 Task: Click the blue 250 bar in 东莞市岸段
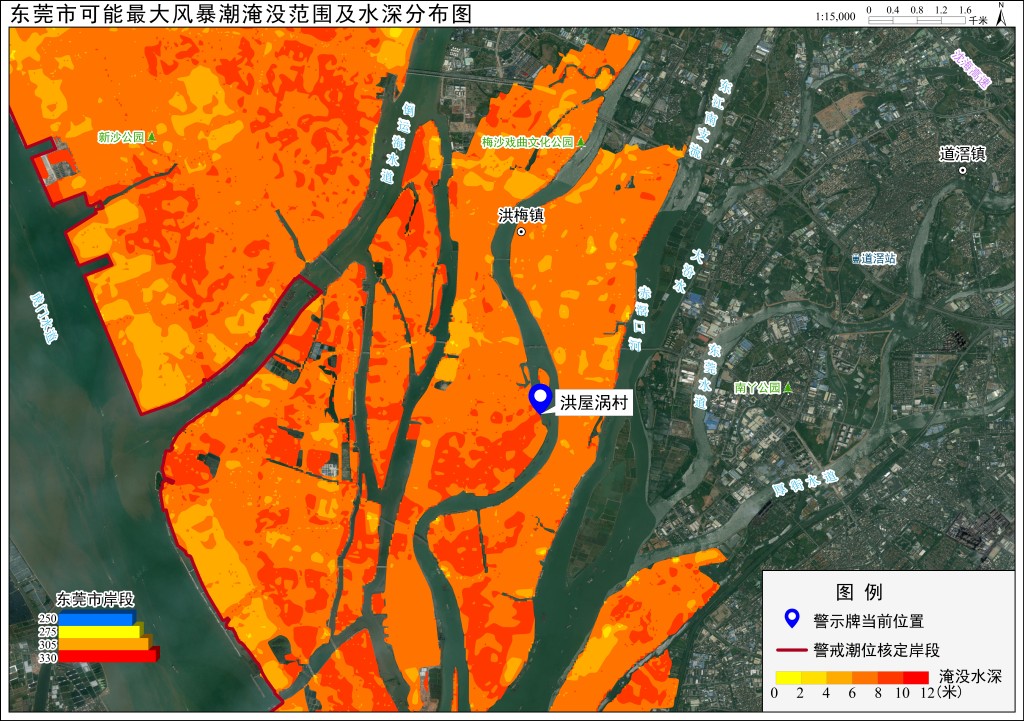pyautogui.click(x=96, y=618)
